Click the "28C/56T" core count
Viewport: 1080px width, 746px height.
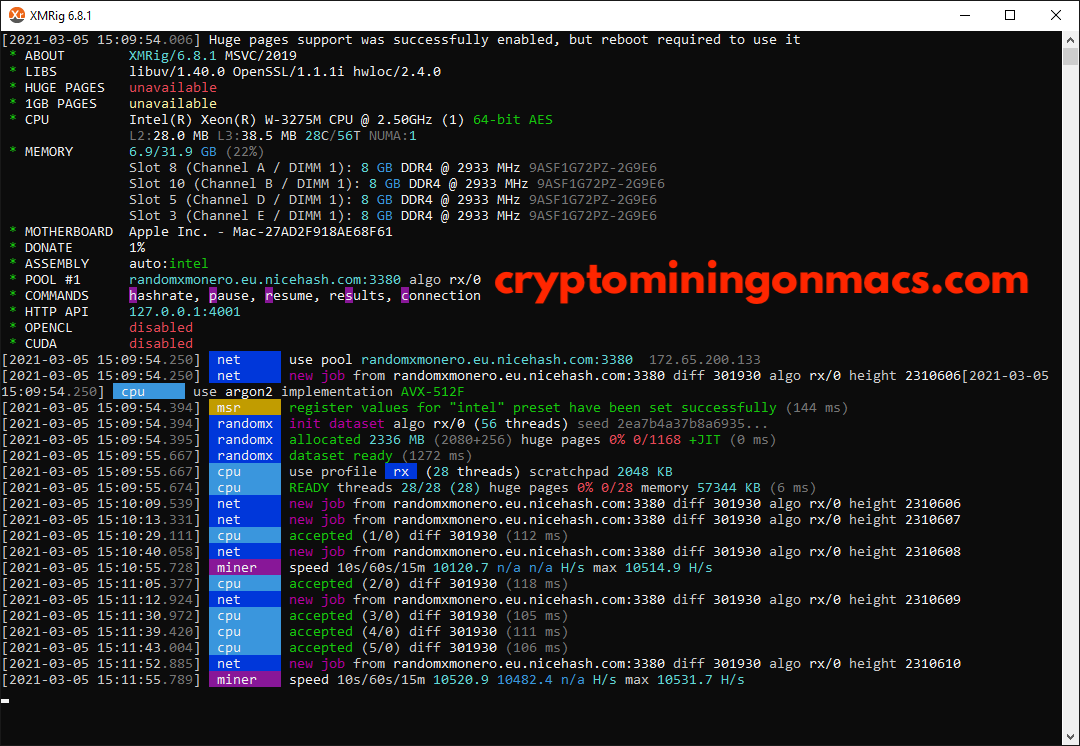pos(333,136)
